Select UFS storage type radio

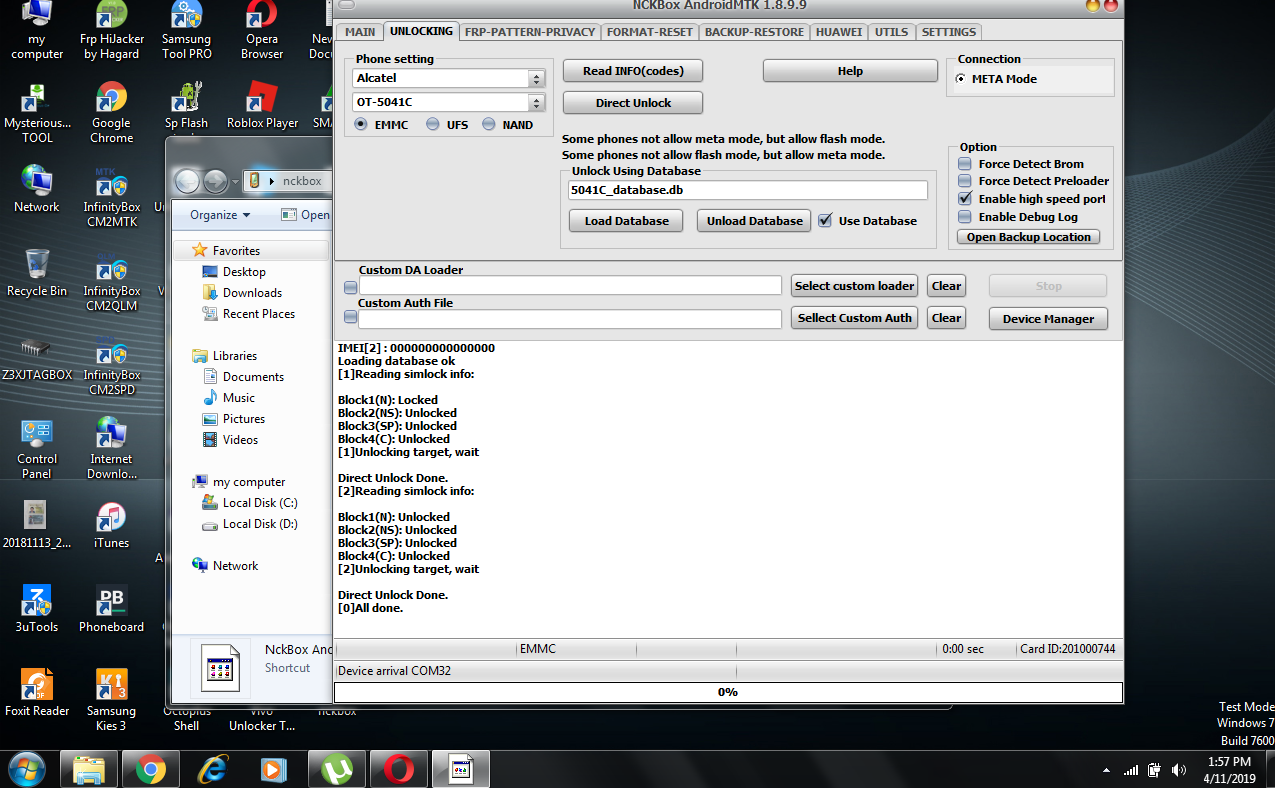click(433, 125)
